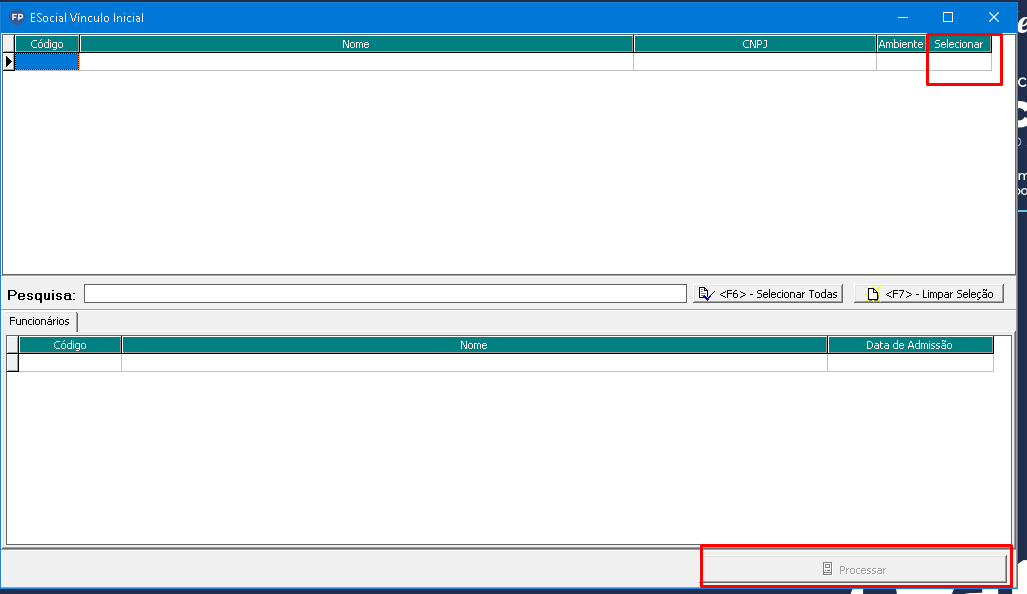This screenshot has width=1027, height=594.
Task: Toggle the Selecionar cell in first company row
Action: pyautogui.click(x=959, y=62)
